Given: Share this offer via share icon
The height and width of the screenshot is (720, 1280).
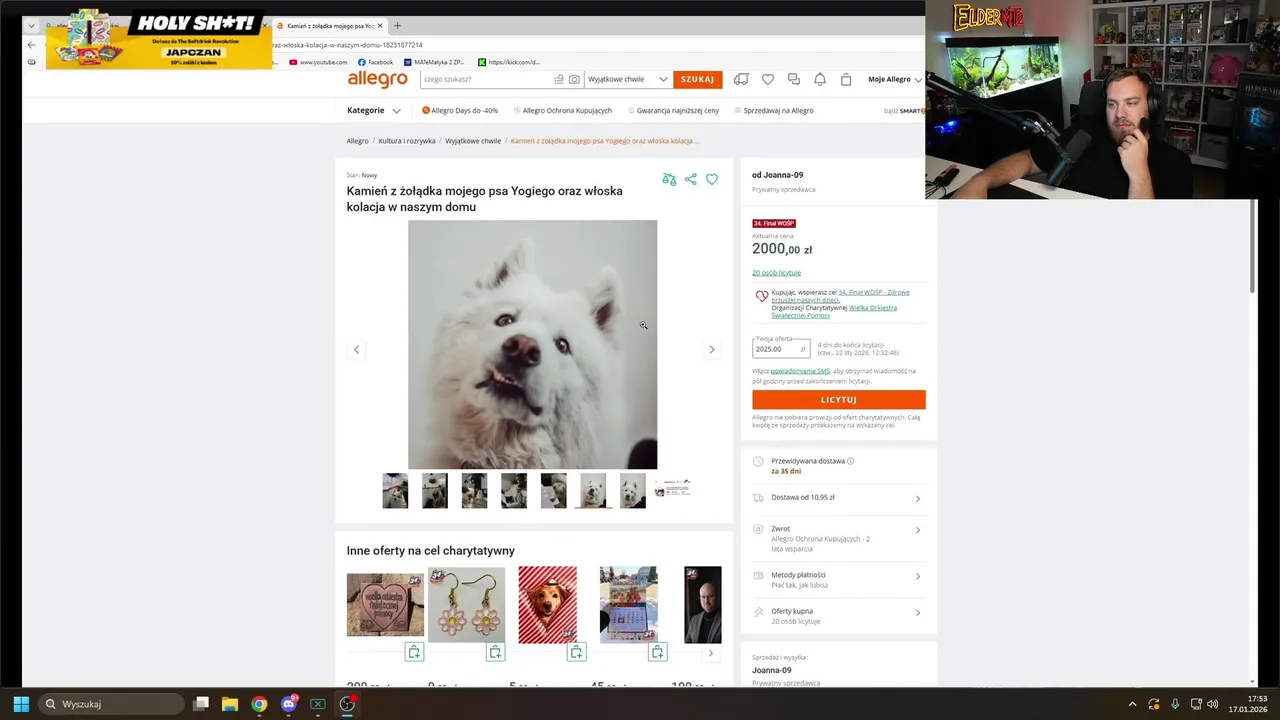Looking at the screenshot, I should coord(690,179).
